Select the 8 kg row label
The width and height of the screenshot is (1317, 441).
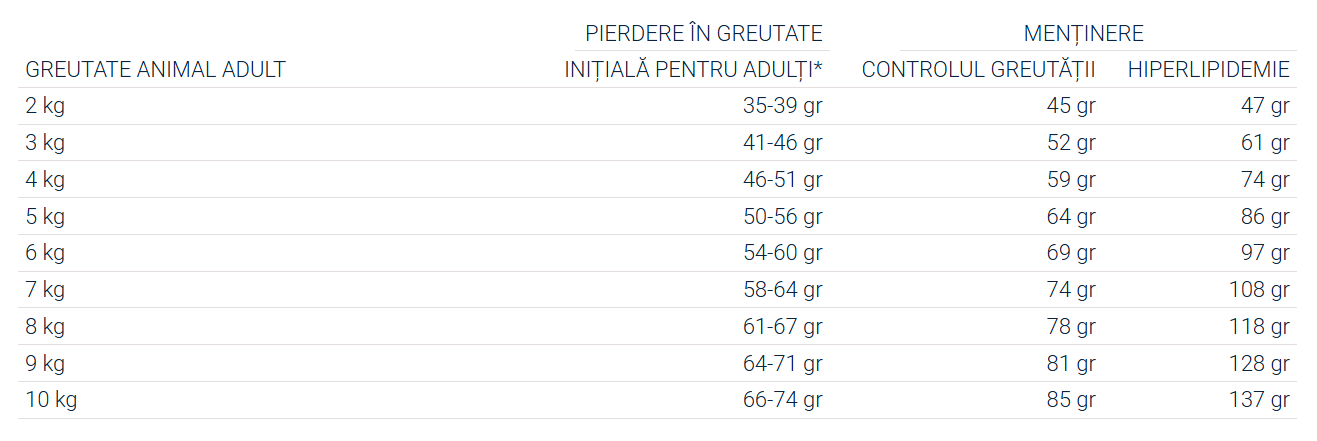point(45,327)
